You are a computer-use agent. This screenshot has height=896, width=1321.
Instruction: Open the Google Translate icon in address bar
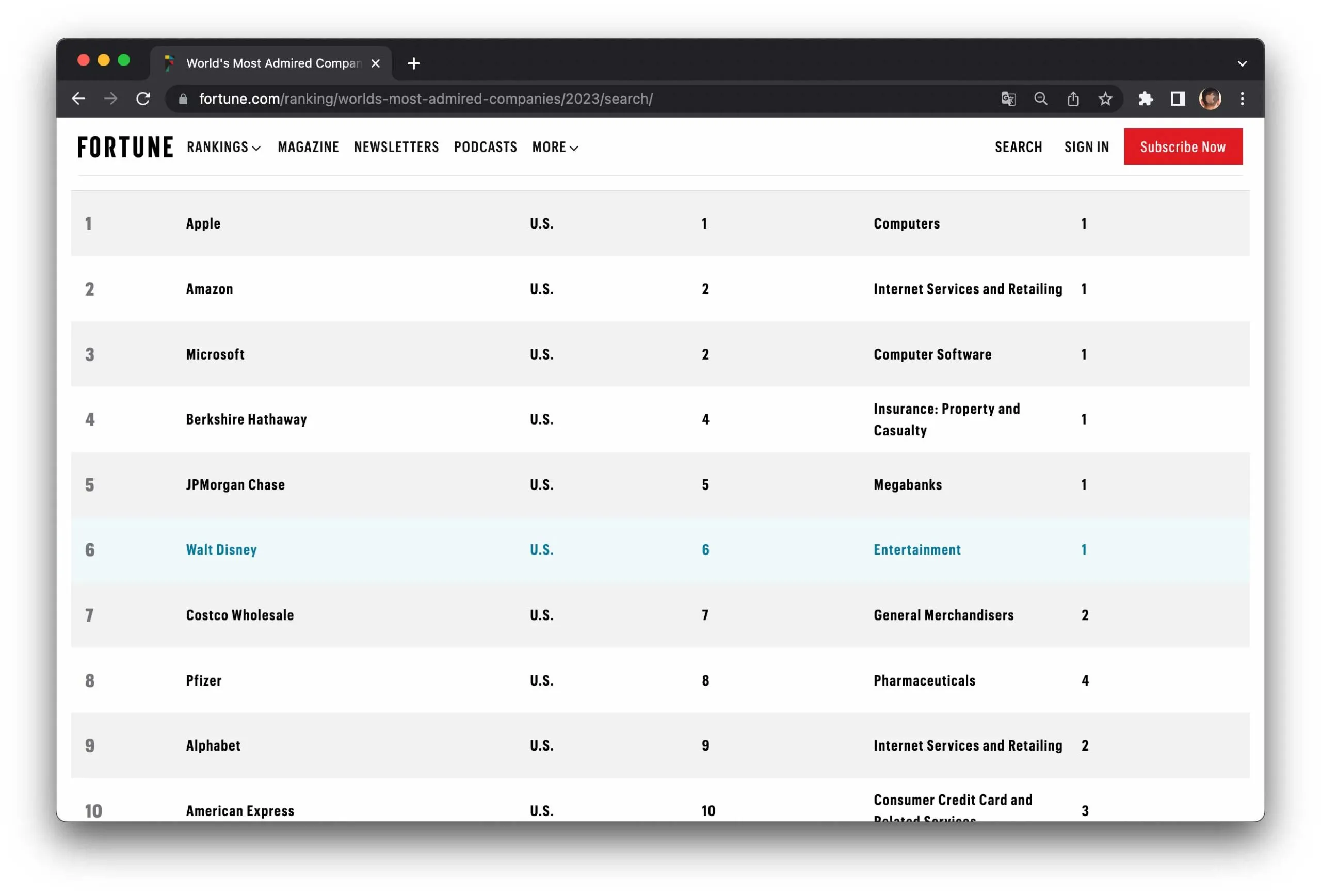1008,99
